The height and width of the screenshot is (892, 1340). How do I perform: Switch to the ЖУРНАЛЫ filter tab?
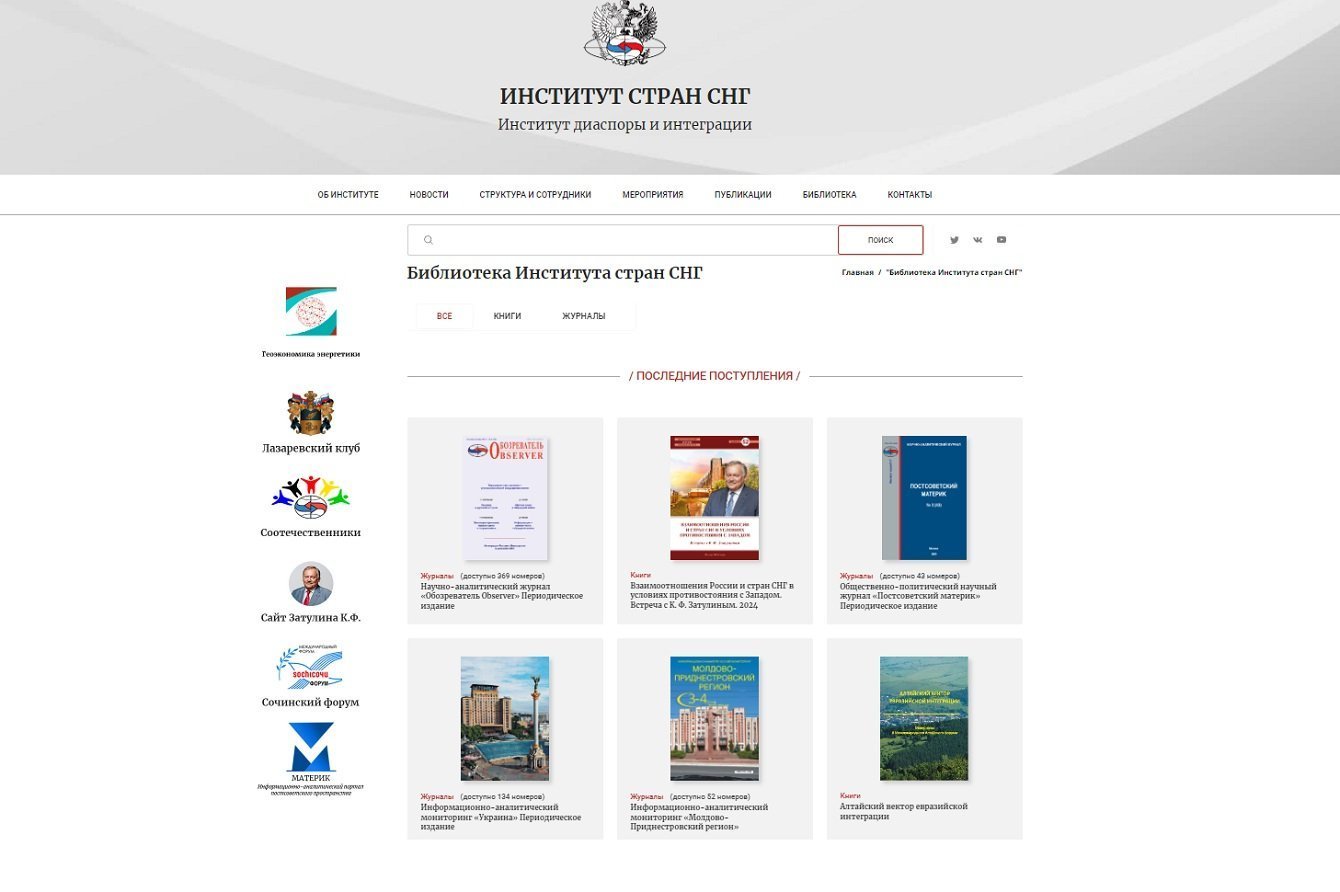pyautogui.click(x=584, y=316)
